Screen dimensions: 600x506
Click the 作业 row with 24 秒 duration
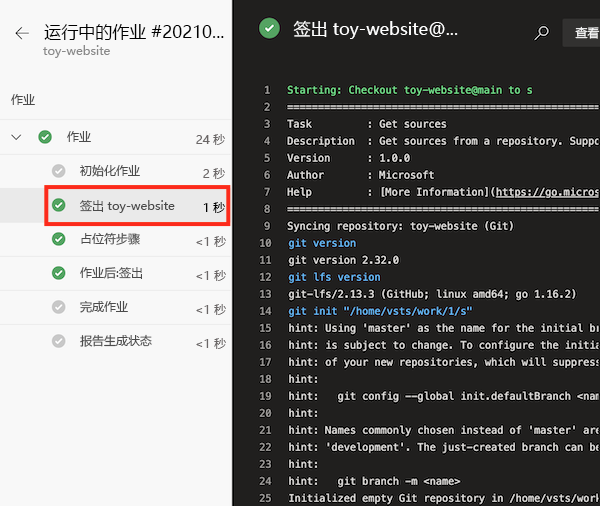click(x=115, y=137)
